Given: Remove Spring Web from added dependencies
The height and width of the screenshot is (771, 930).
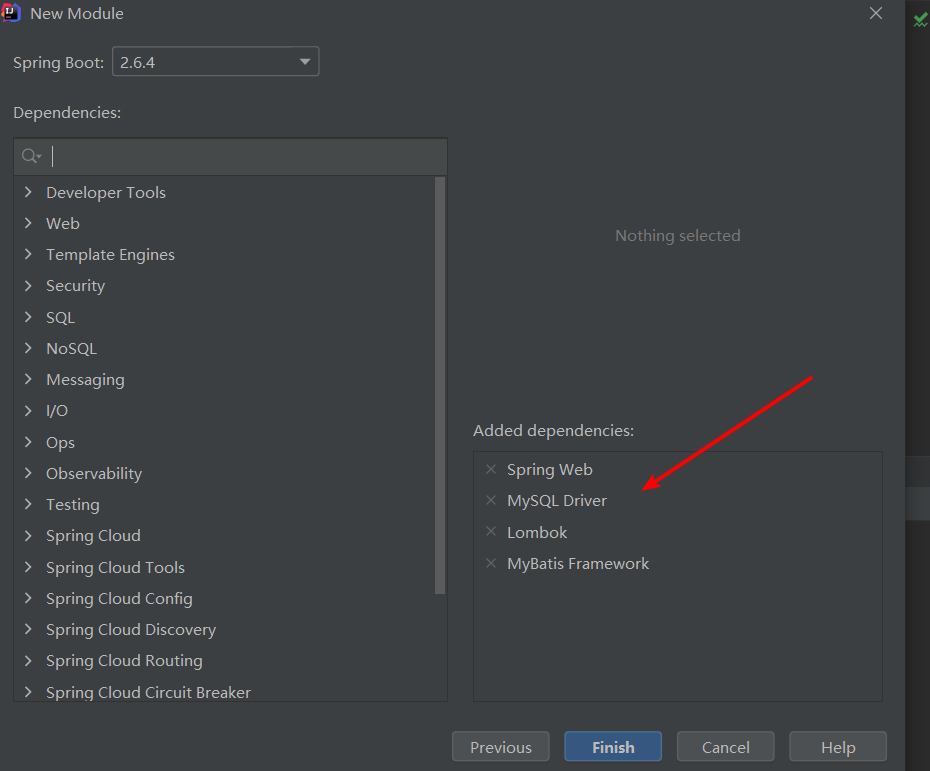Looking at the screenshot, I should tap(491, 470).
